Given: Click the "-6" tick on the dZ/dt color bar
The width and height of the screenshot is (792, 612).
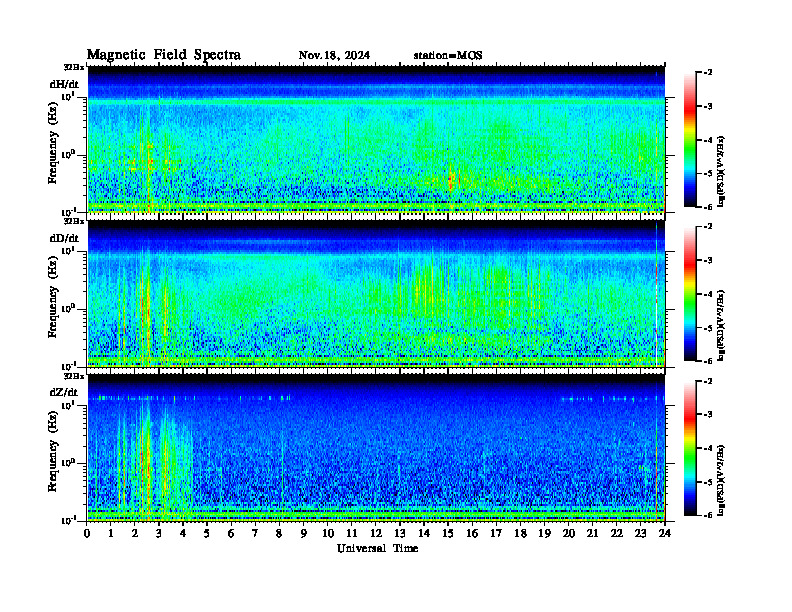Looking at the screenshot, I should pos(709,515).
